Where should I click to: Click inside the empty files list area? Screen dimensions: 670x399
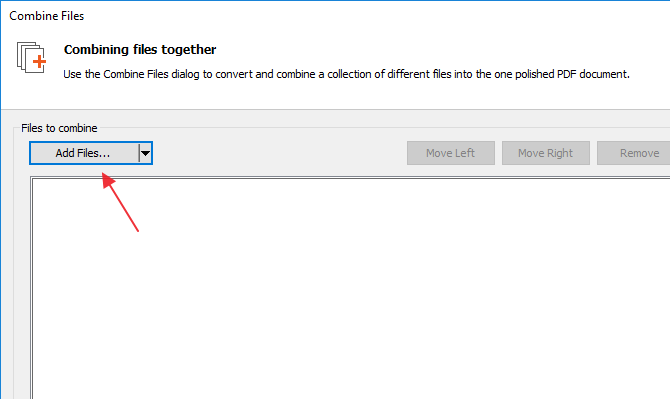350,288
